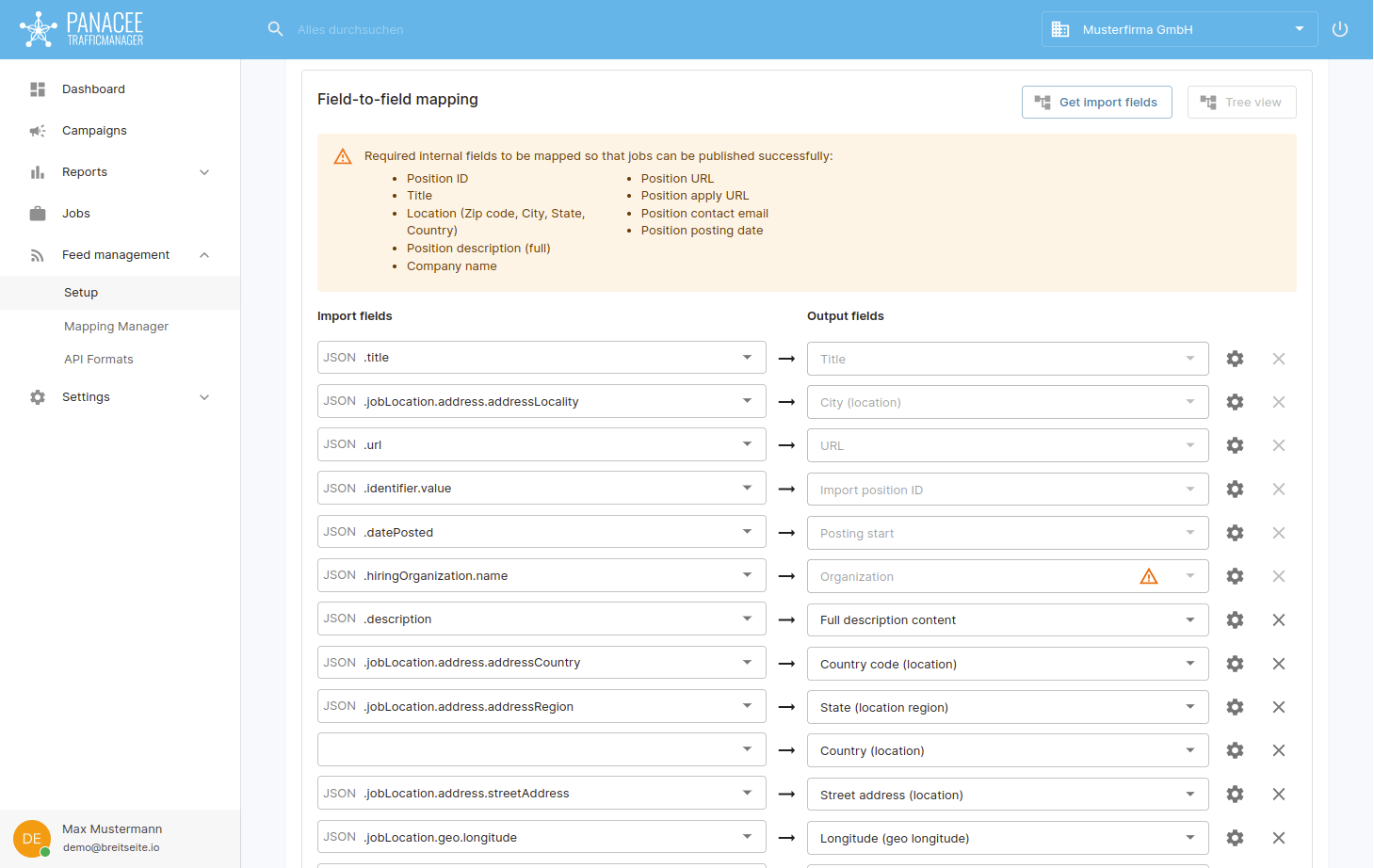Image resolution: width=1374 pixels, height=868 pixels.
Task: Open gear settings for State (location region)
Action: pyautogui.click(x=1235, y=707)
